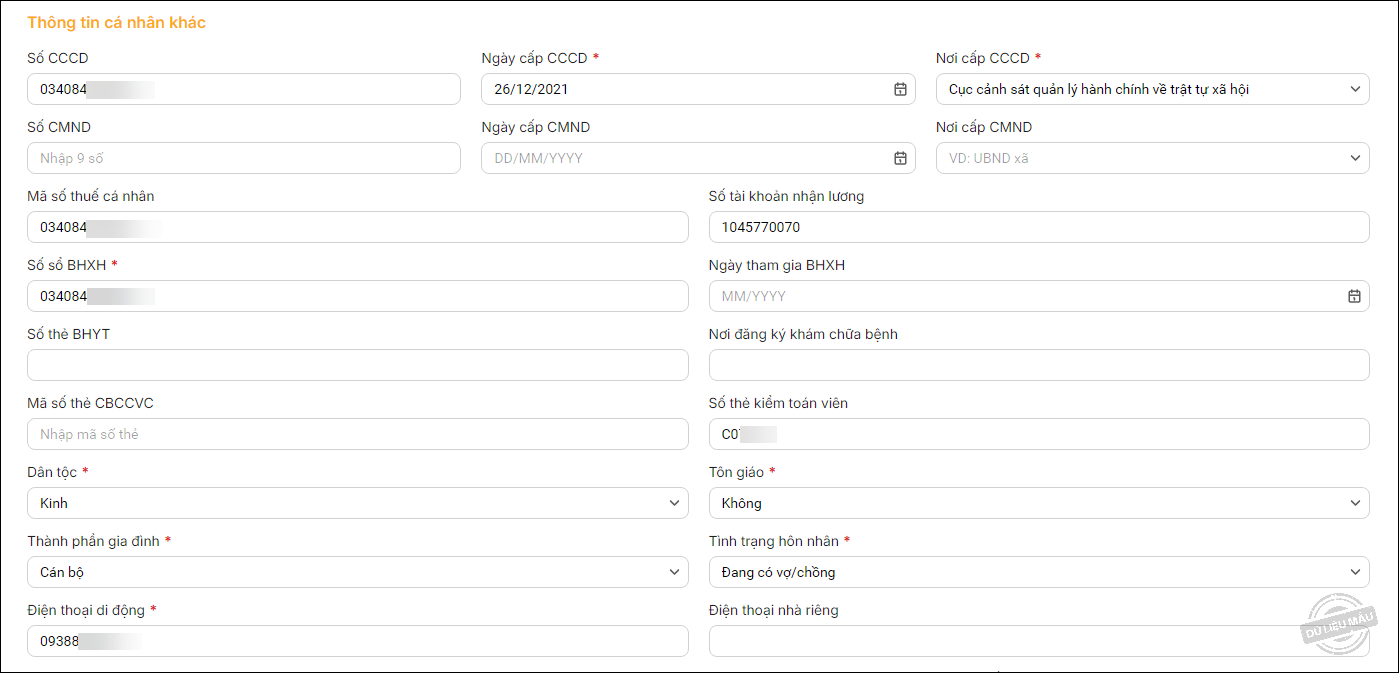Click the Số thẻ BHYT field
The image size is (1399, 673).
[357, 365]
